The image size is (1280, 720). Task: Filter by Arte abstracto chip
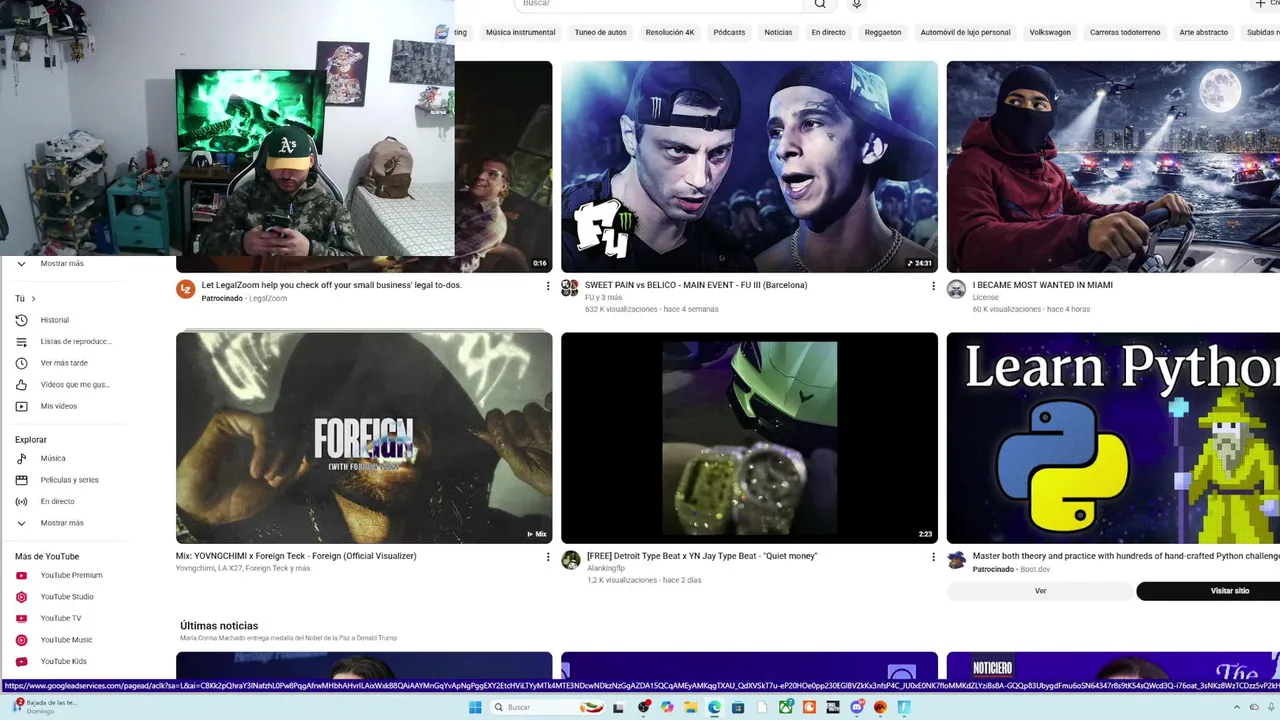[x=1203, y=32]
